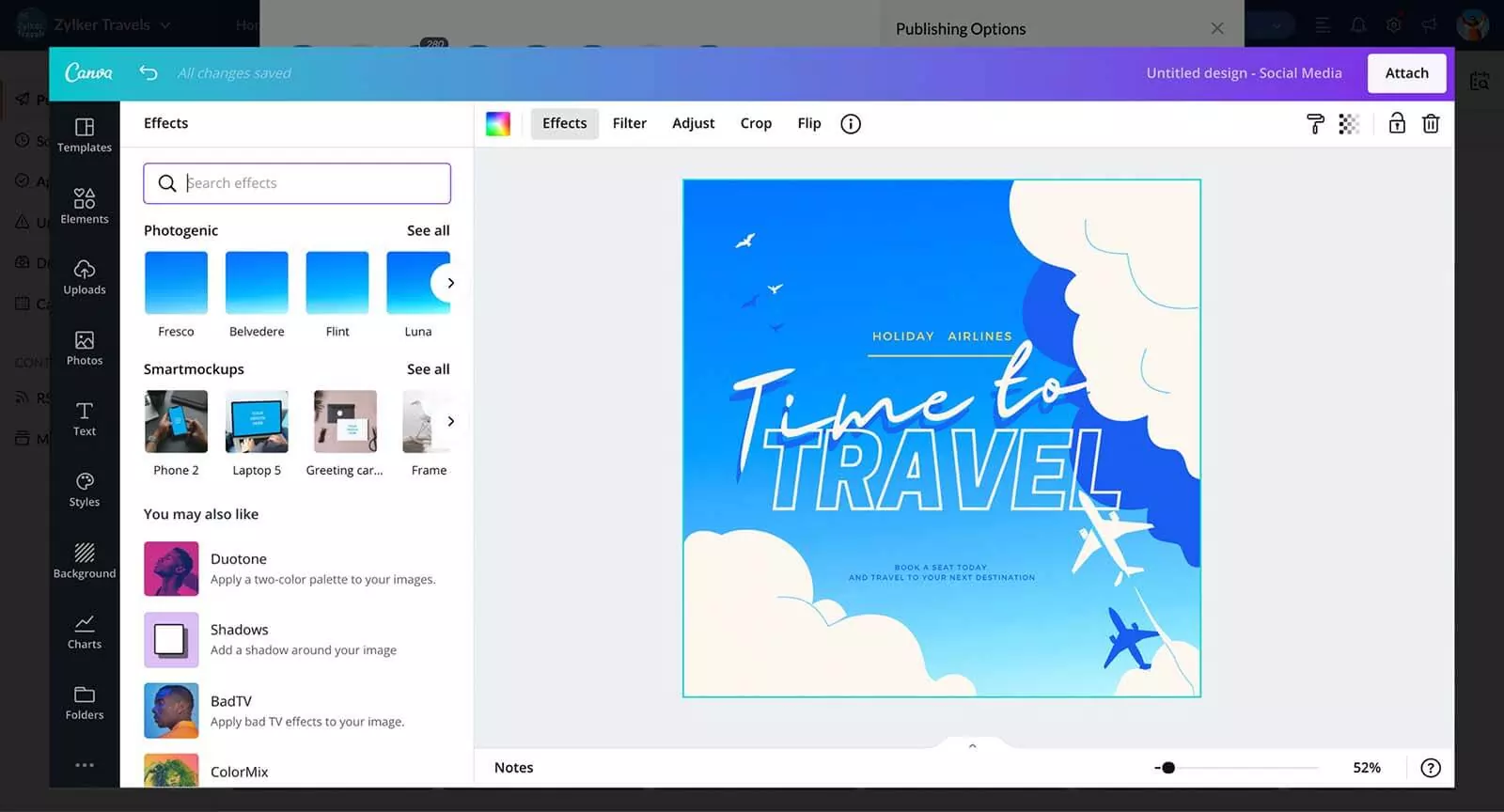Open the Shadows effect
The width and height of the screenshot is (1504, 812).
(297, 639)
